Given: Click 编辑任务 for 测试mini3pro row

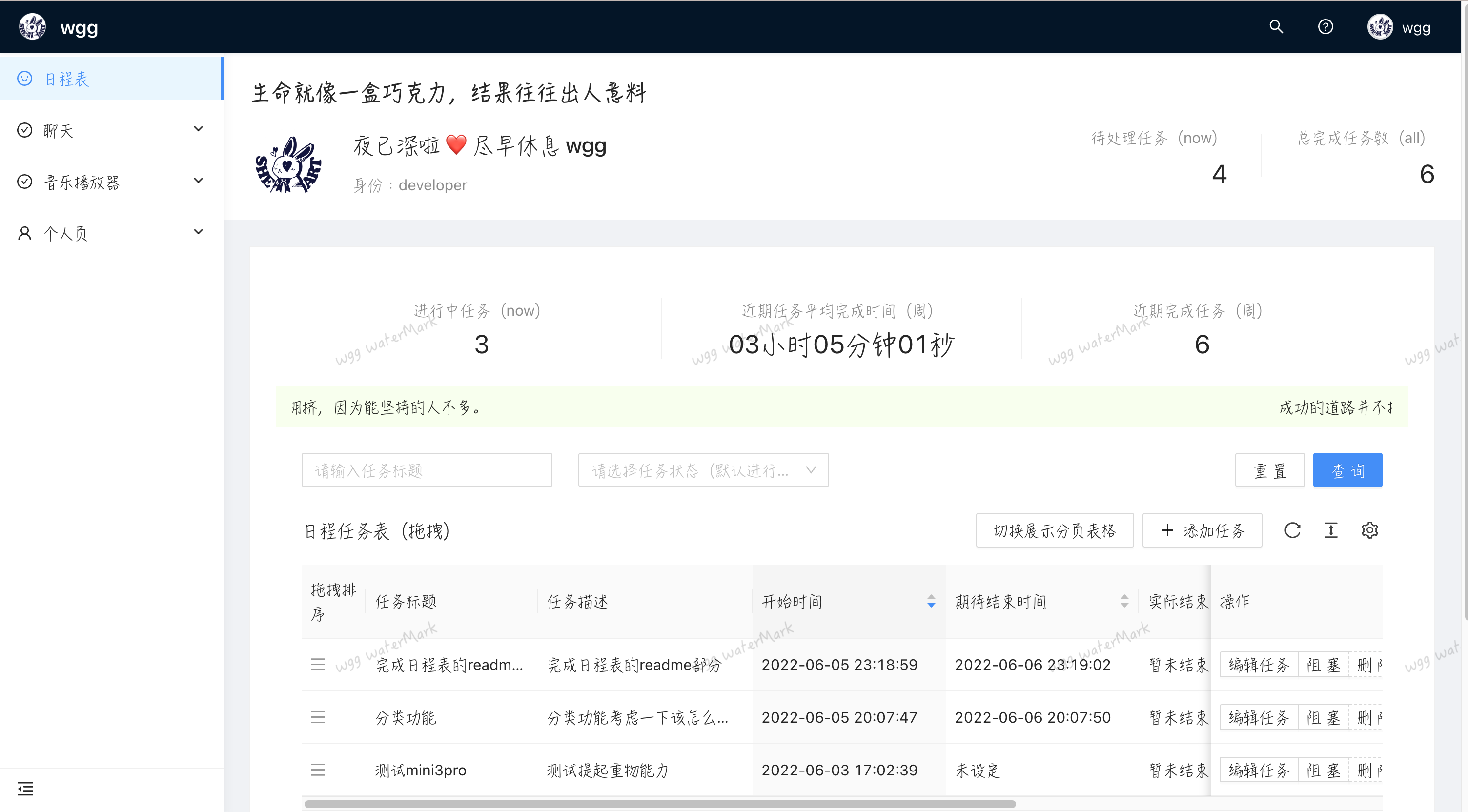Looking at the screenshot, I should [1258, 770].
